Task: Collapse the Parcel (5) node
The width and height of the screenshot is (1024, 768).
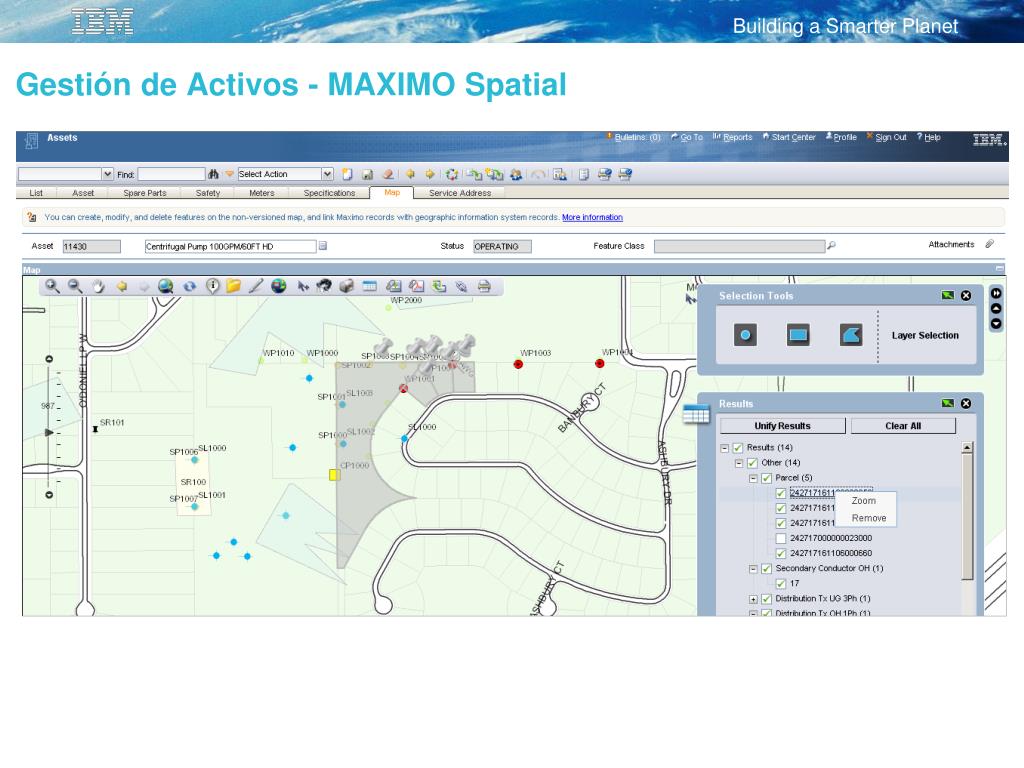Action: [753, 478]
